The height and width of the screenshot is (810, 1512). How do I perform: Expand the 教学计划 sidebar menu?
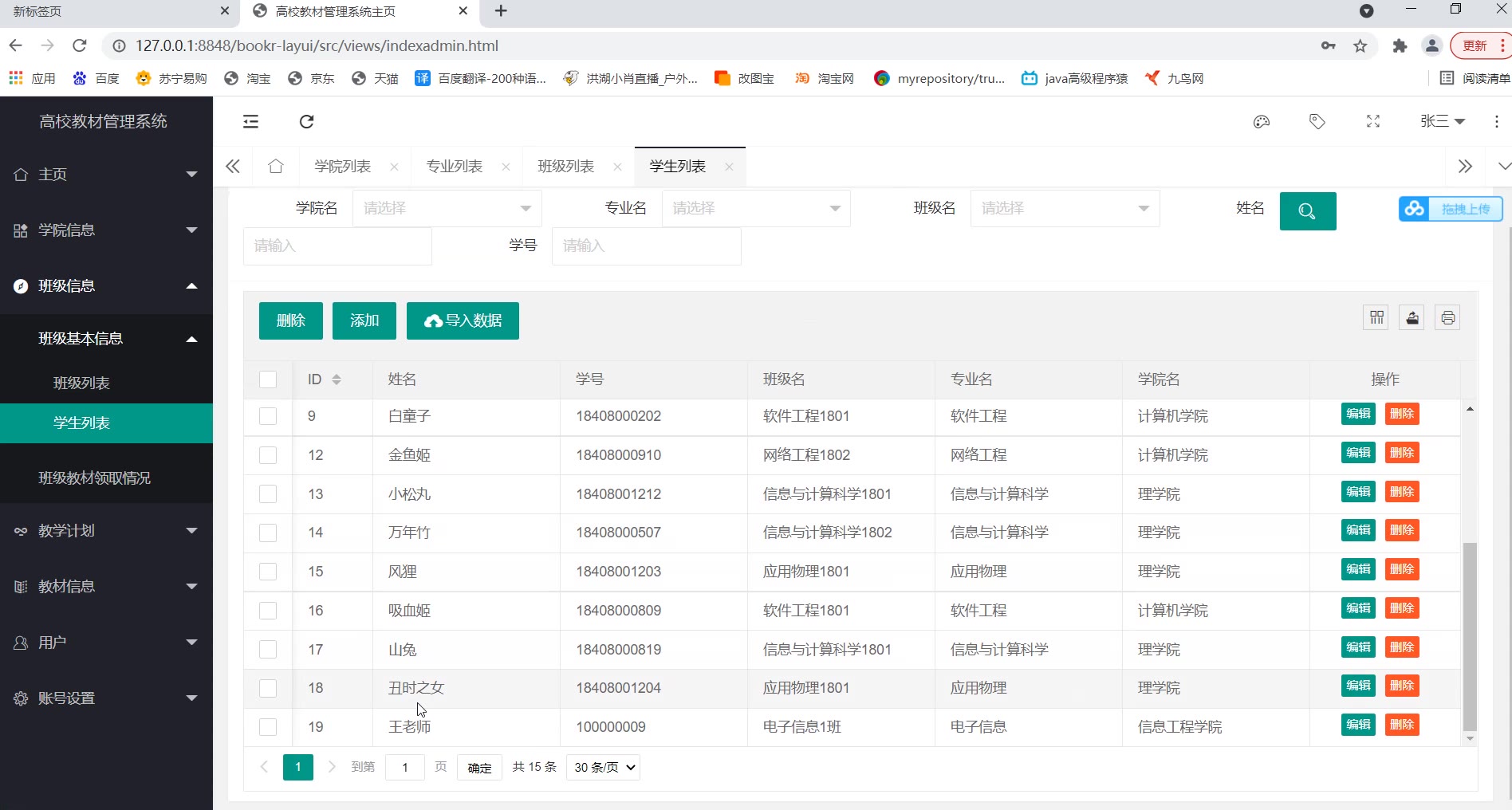(106, 531)
